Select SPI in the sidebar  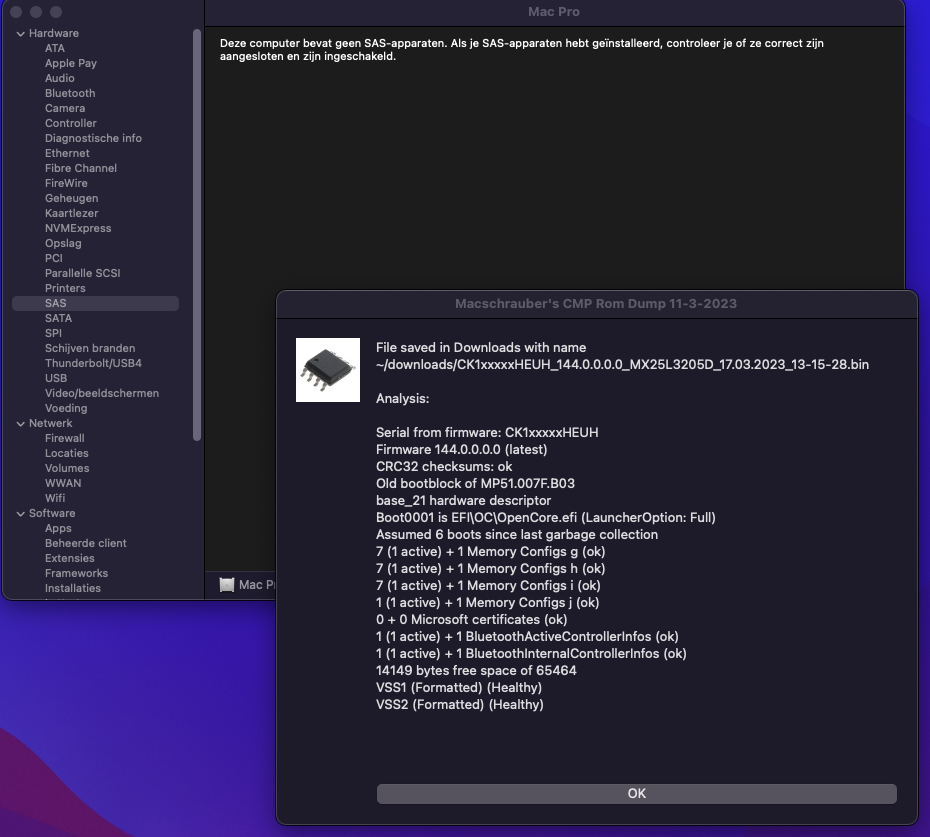[53, 333]
